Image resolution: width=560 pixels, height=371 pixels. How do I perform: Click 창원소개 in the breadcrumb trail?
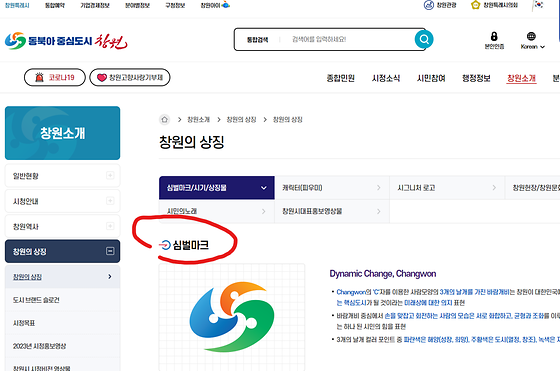[199, 120]
